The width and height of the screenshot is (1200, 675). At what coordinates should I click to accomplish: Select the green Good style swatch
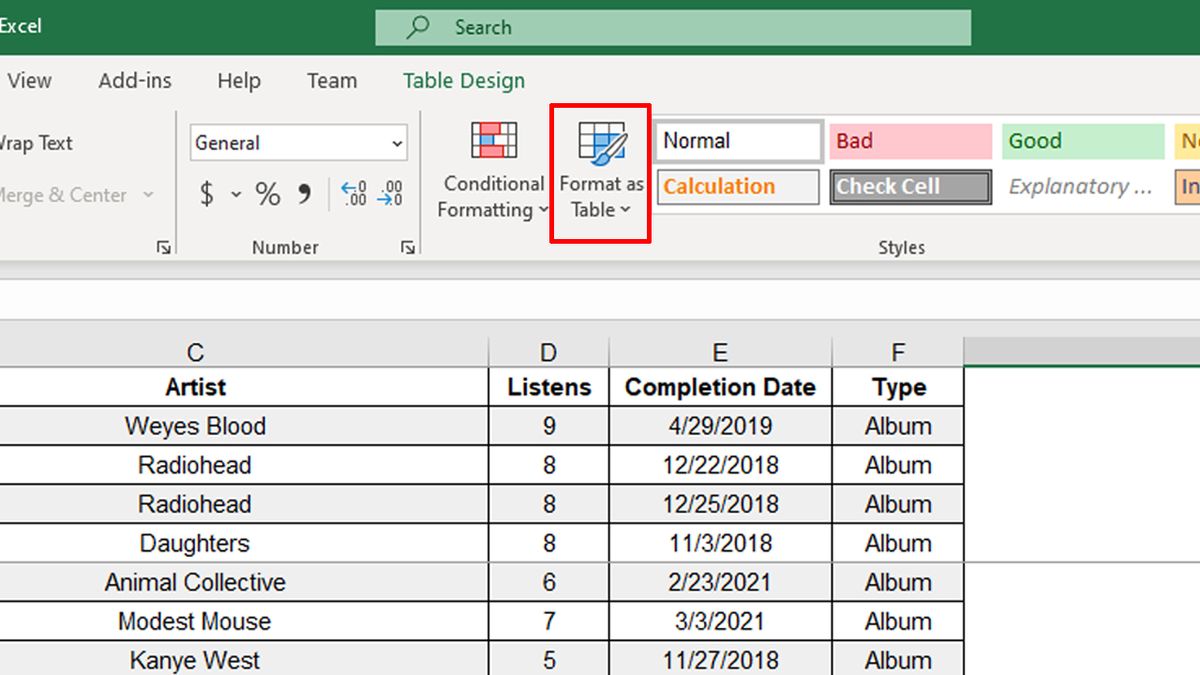(x=1081, y=141)
